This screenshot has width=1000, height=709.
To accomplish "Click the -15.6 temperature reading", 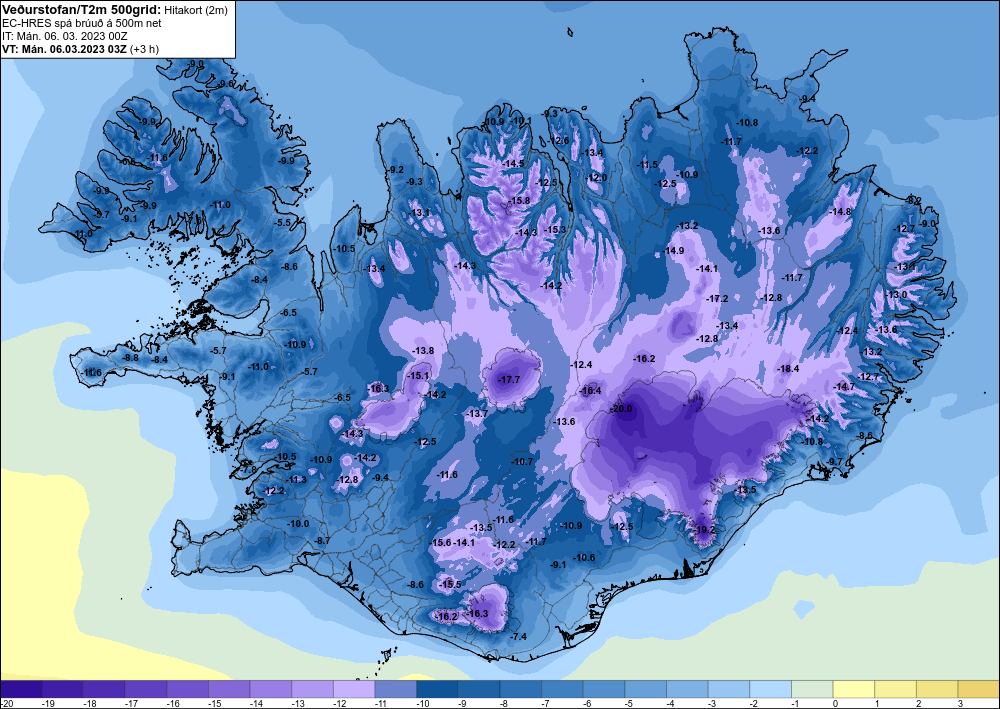I will point(441,543).
